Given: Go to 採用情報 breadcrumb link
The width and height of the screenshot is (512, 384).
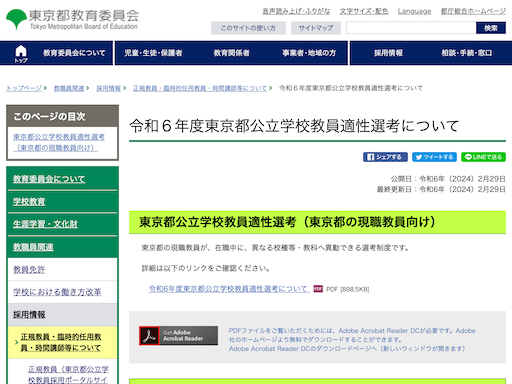Looking at the screenshot, I should 109,88.
